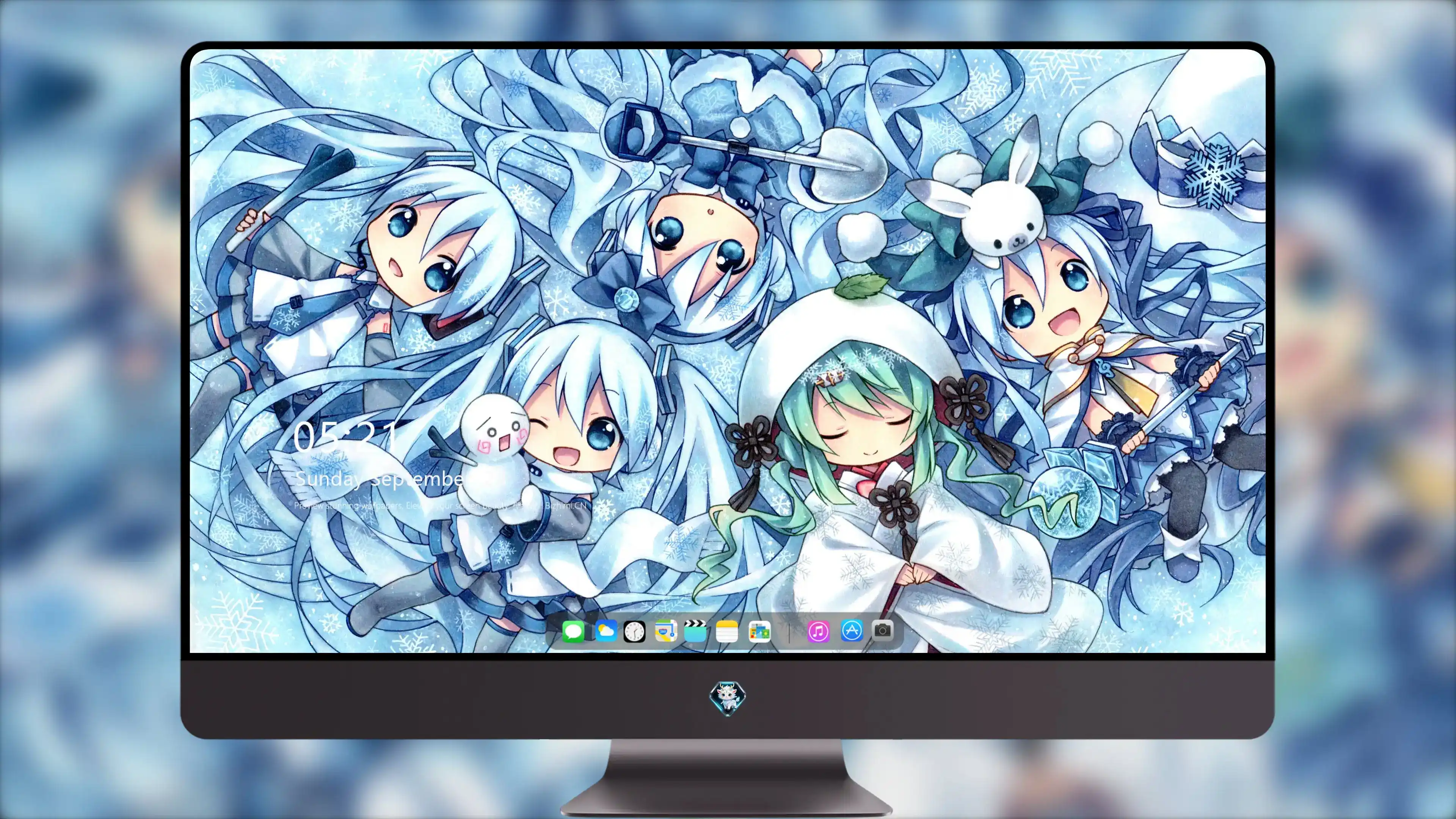The height and width of the screenshot is (819, 1456).
Task: Click the "Preview stunning wallpapers" caption line
Action: point(440,505)
